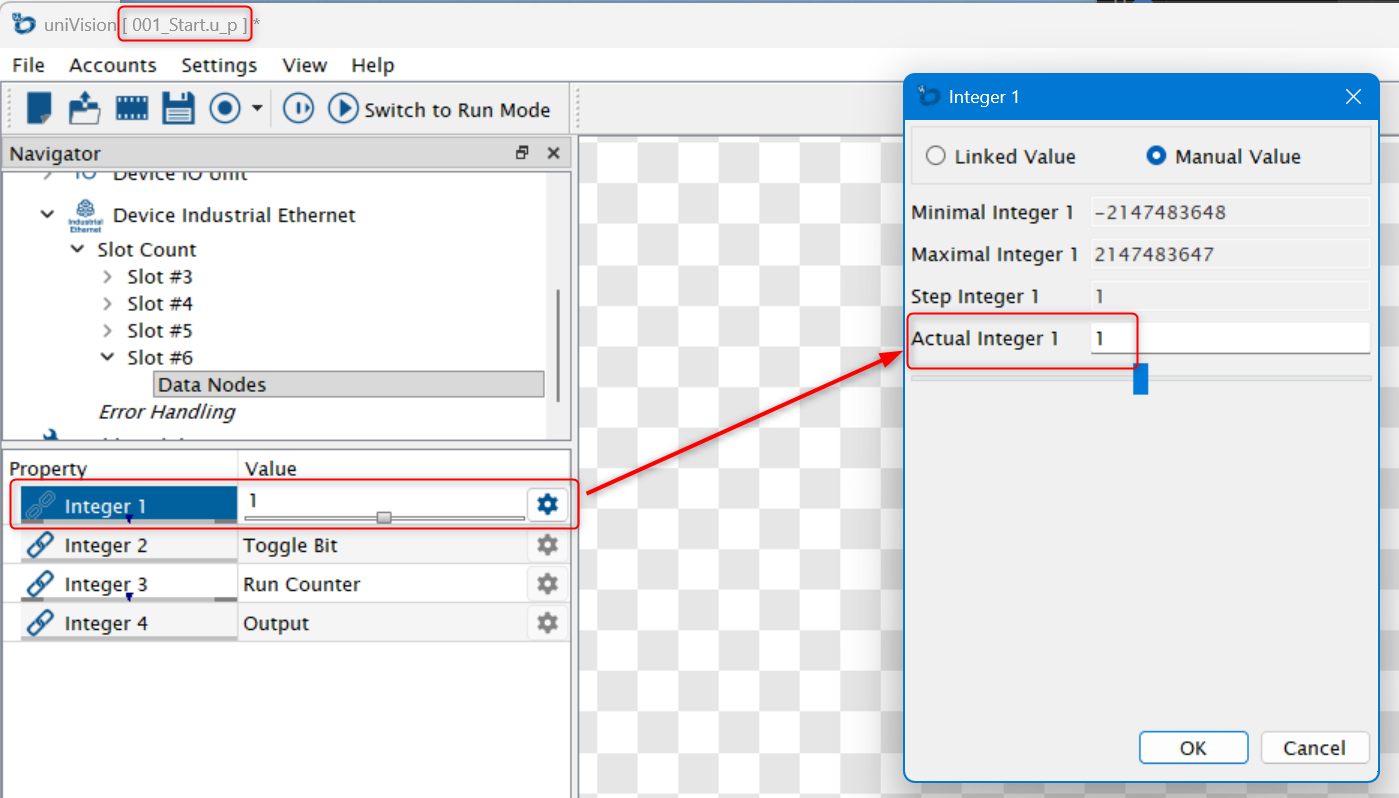Click the open project folder icon
Screen dimensions: 1399x798
click(x=84, y=108)
